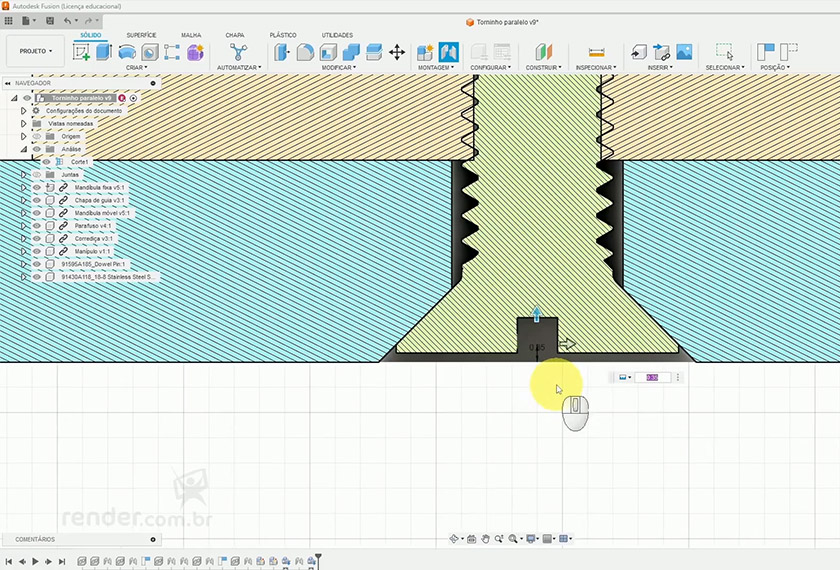
Task: Click the Move/Copy arrows icon
Action: coord(396,52)
